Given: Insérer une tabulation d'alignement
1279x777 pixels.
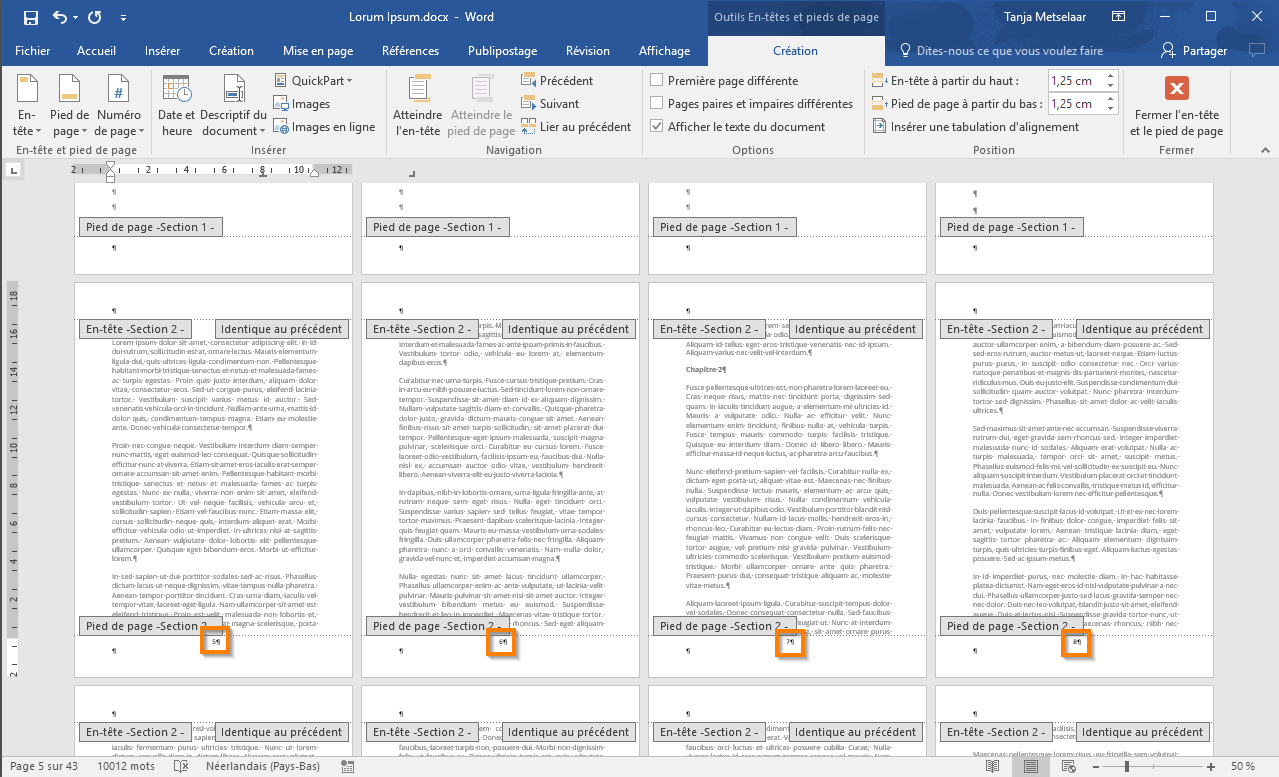Looking at the screenshot, I should point(976,127).
